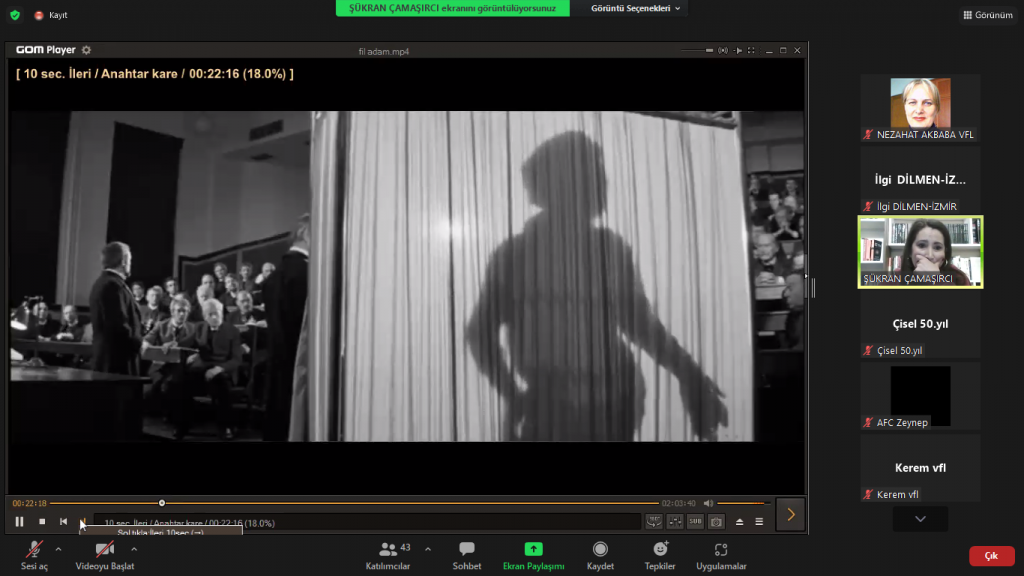This screenshot has height=576, width=1024.
Task: Open GOM Player settings gear
Action: click(x=86, y=50)
